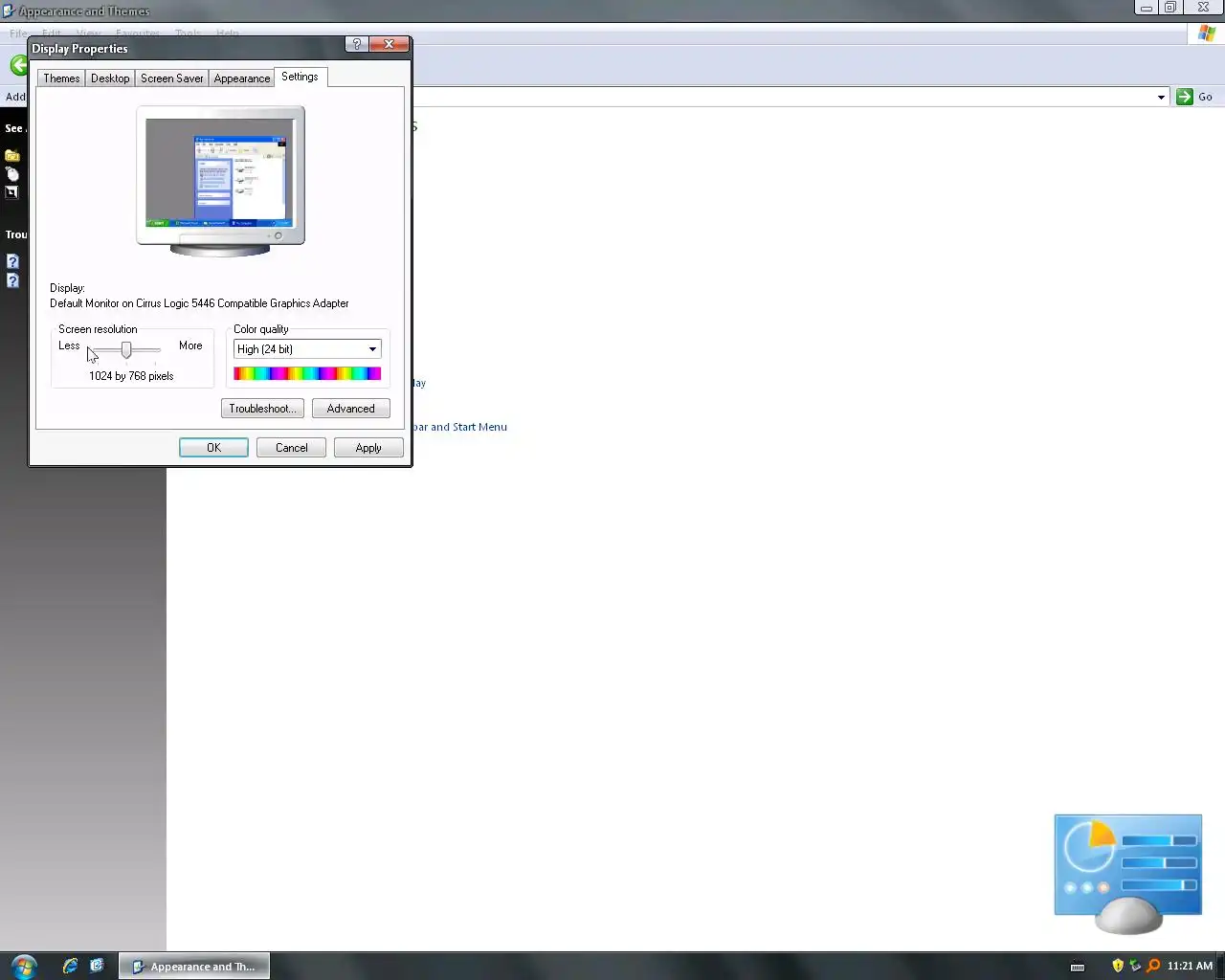This screenshot has height=980, width=1225.
Task: Click the mouse icon in the See Also sidebar
Action: 12,173
